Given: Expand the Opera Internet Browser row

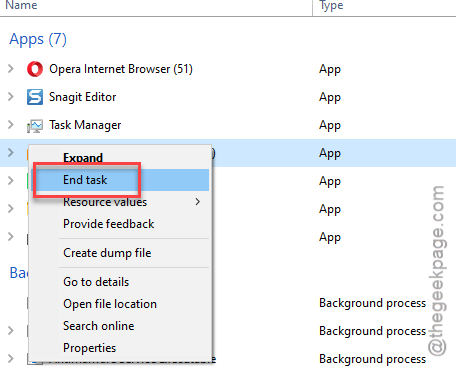Looking at the screenshot, I should pos(11,69).
